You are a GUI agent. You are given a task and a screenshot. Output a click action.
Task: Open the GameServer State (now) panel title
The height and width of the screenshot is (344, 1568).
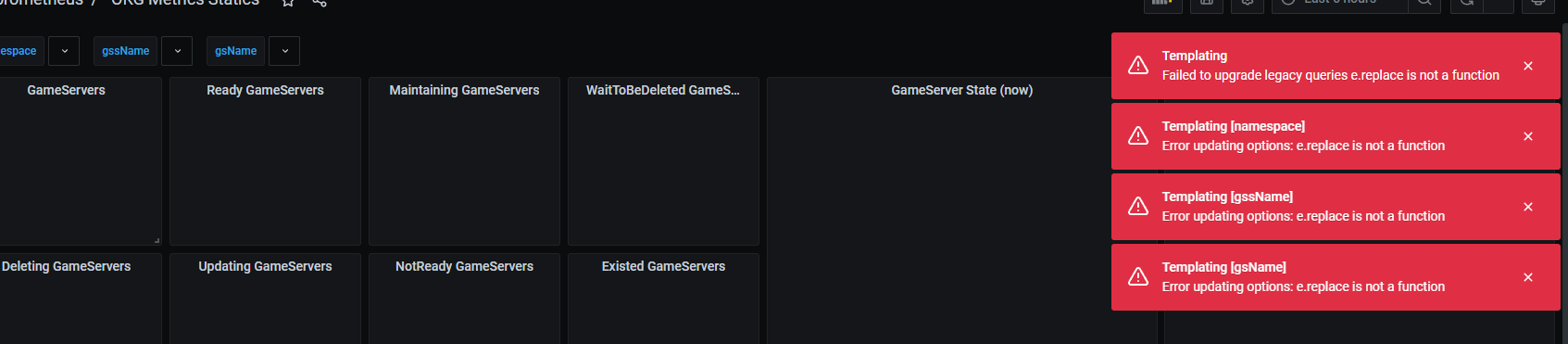[961, 90]
